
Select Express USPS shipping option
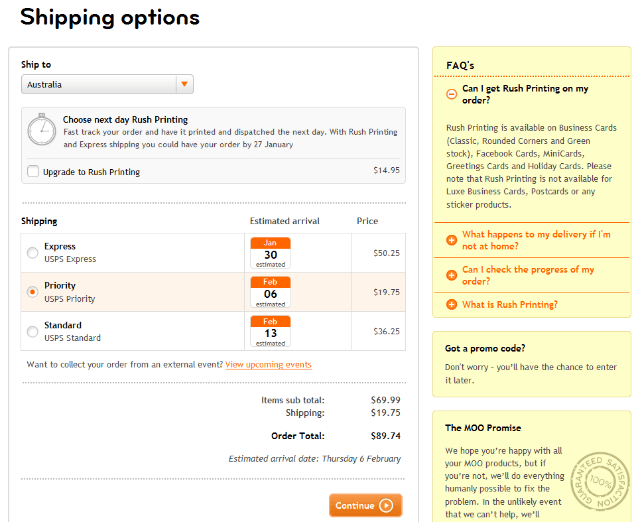pyautogui.click(x=33, y=253)
